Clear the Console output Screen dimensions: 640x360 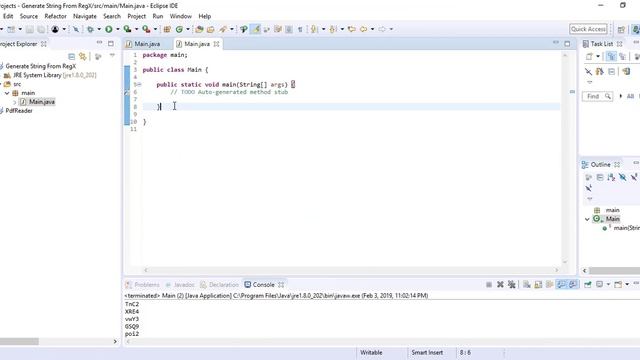pos(527,284)
